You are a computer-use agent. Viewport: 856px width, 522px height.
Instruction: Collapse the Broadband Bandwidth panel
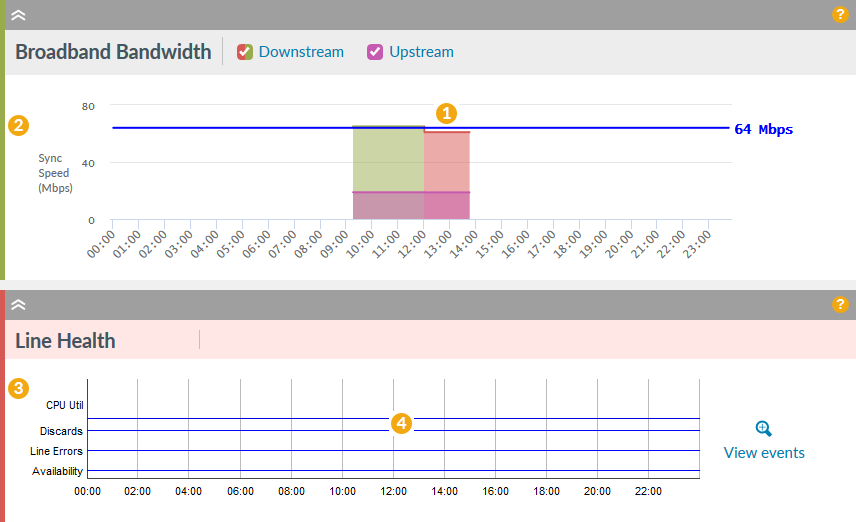[x=18, y=15]
